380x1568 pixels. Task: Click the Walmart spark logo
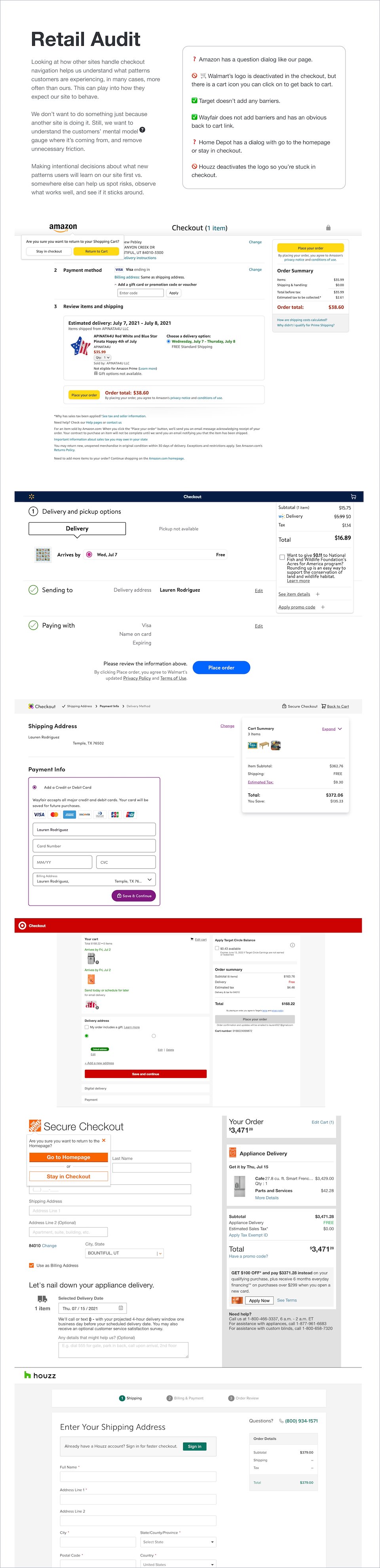[32, 497]
